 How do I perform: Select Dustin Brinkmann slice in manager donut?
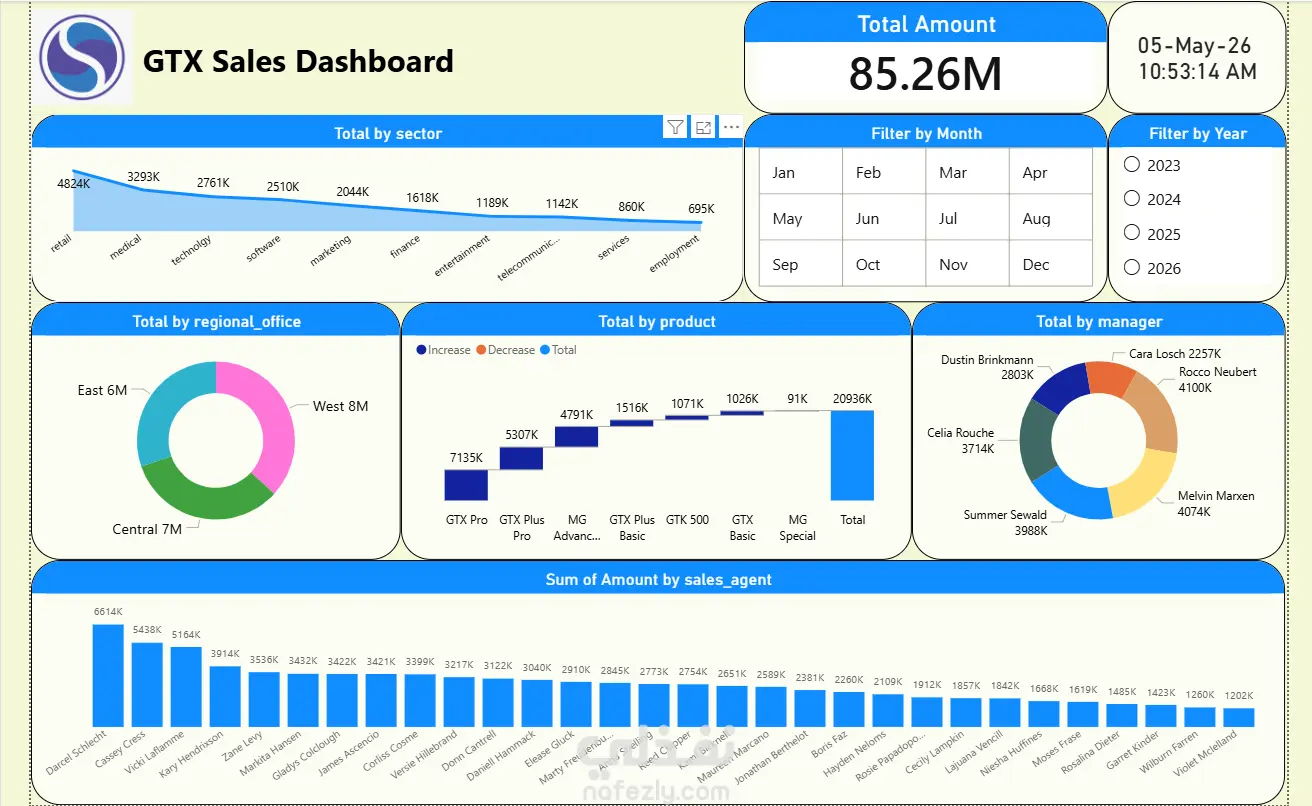1062,387
